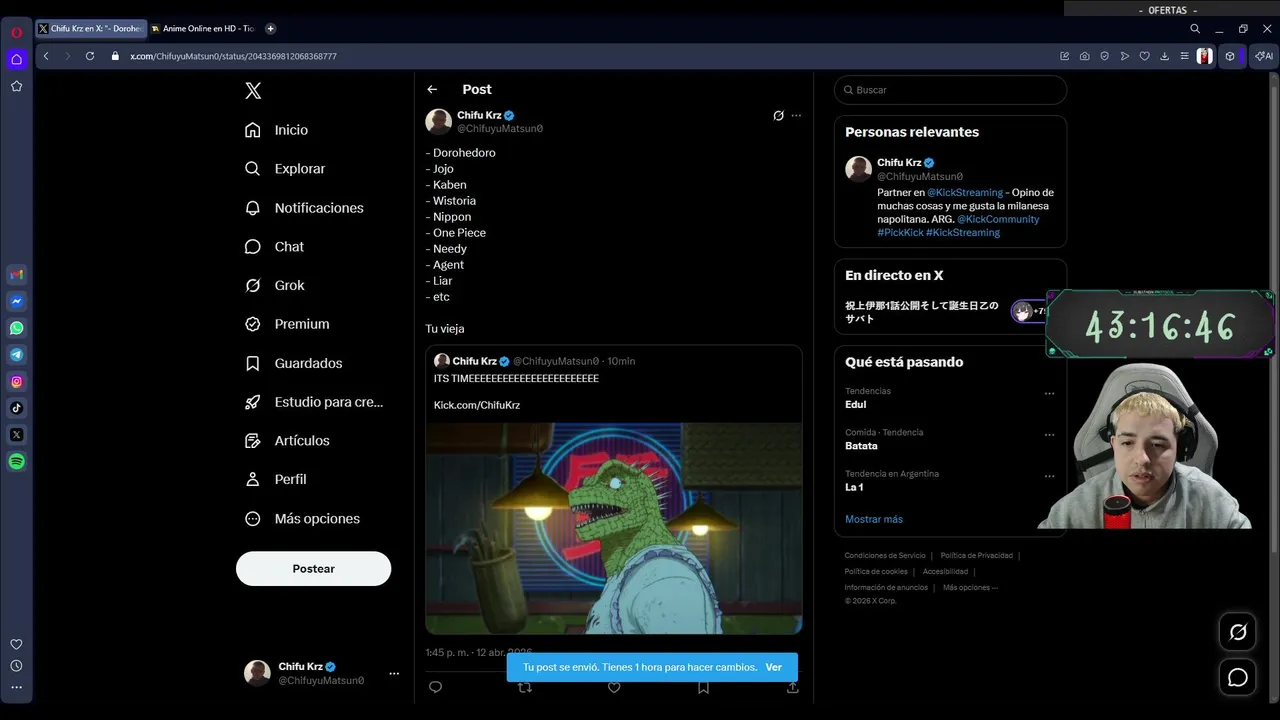Open options for Batata trend

coord(1049,435)
